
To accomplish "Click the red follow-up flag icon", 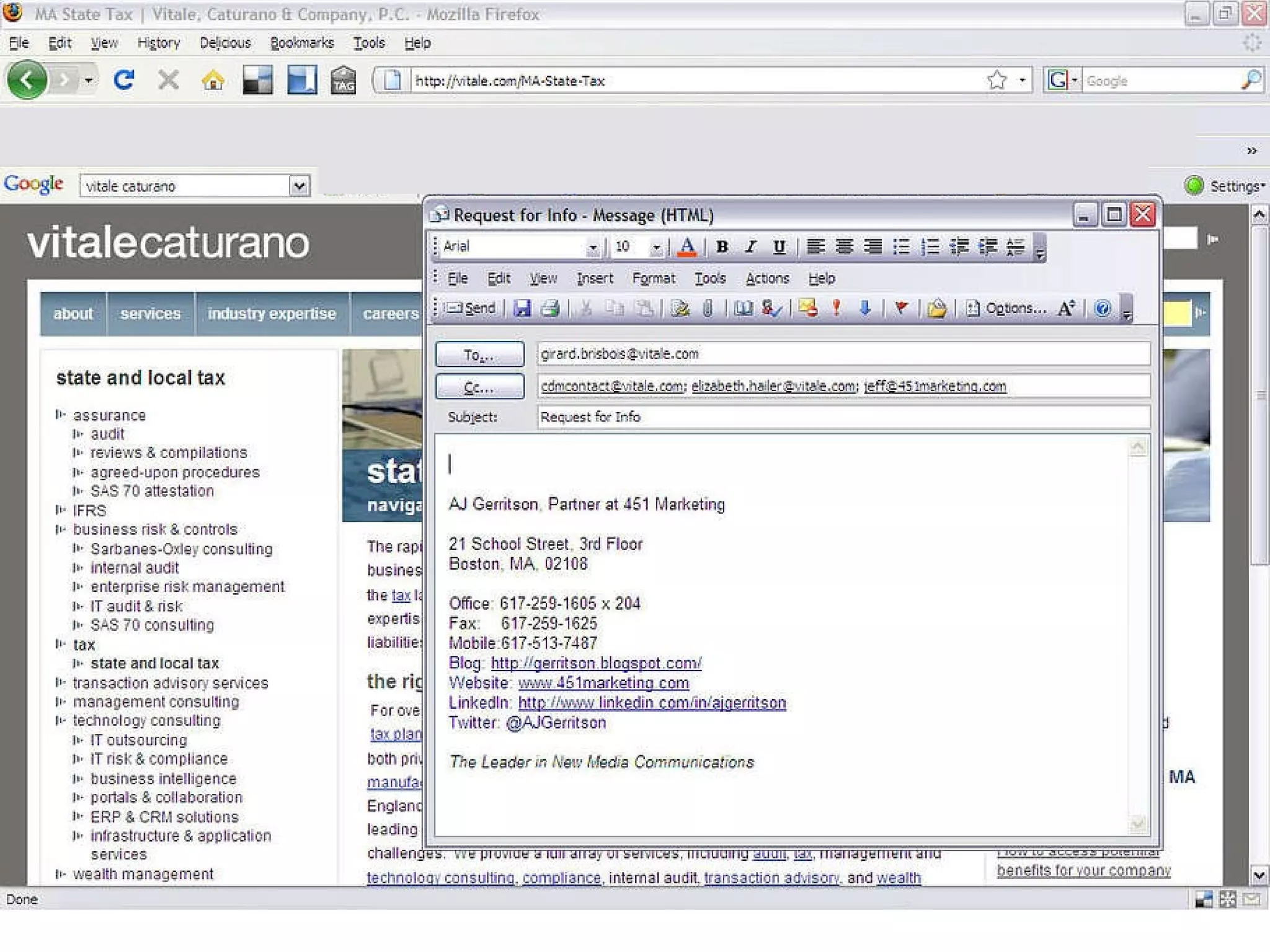I will 901,308.
